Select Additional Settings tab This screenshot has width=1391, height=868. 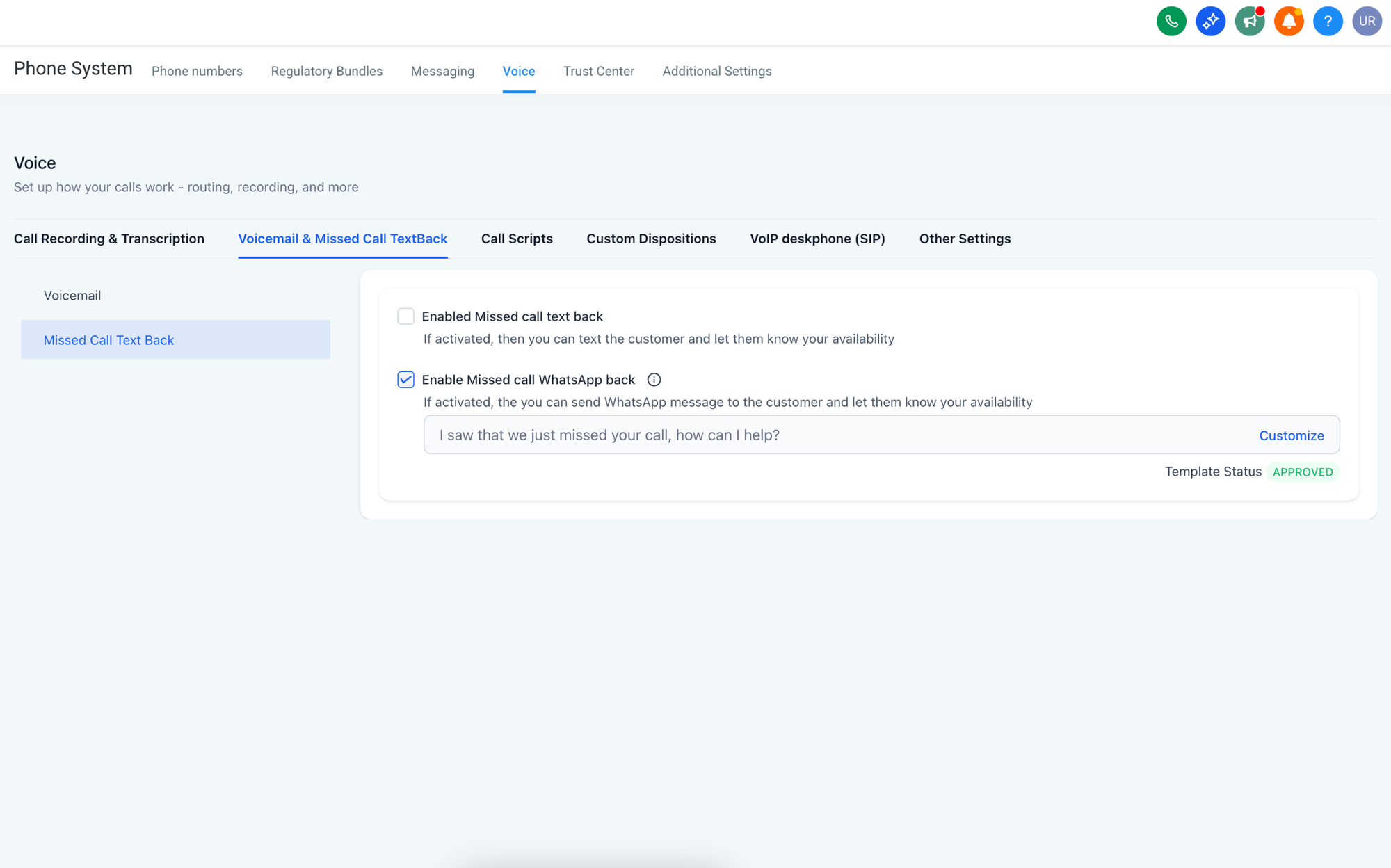point(716,71)
